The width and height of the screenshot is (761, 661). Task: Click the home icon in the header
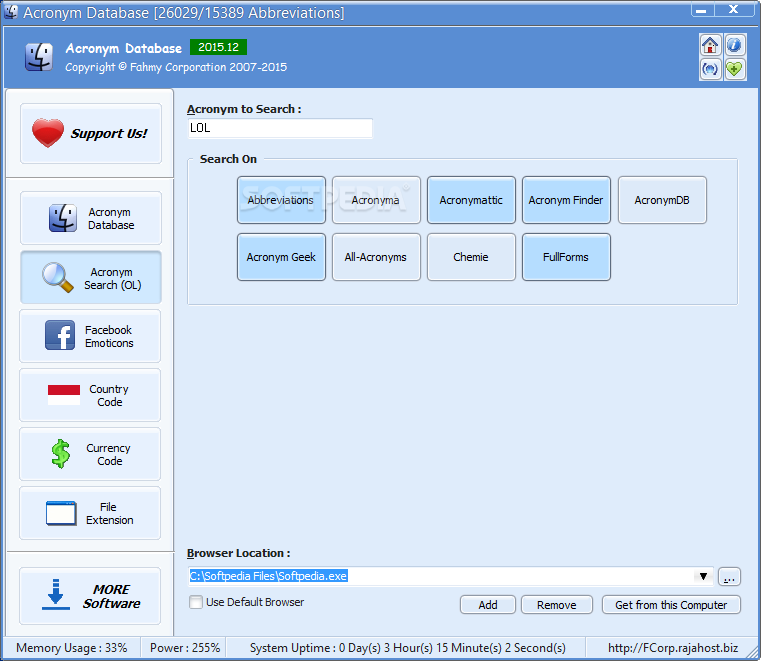tap(710, 46)
